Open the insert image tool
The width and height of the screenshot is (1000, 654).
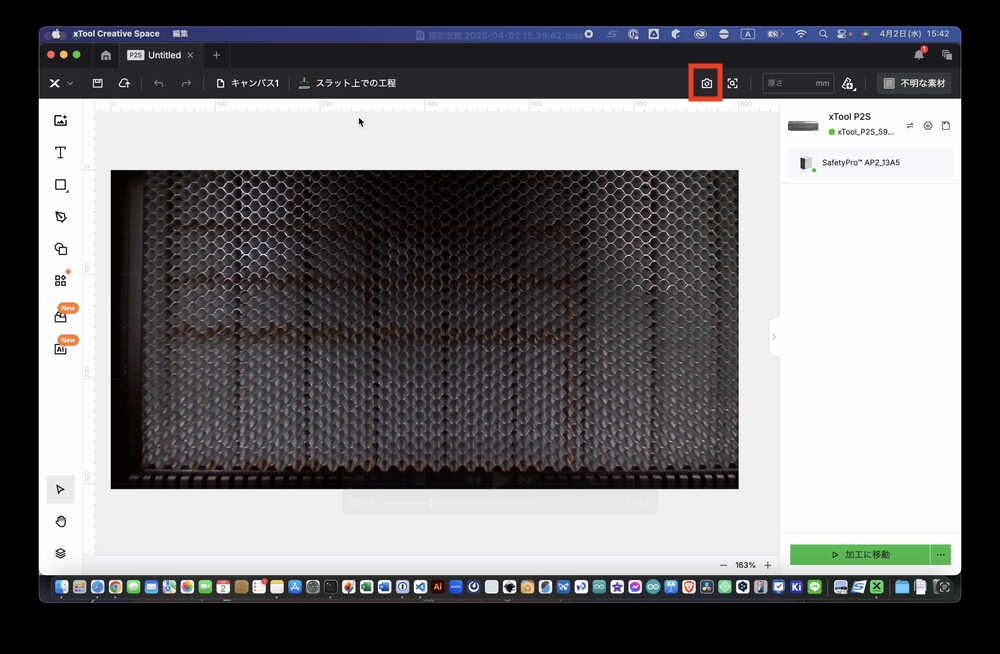[60, 121]
